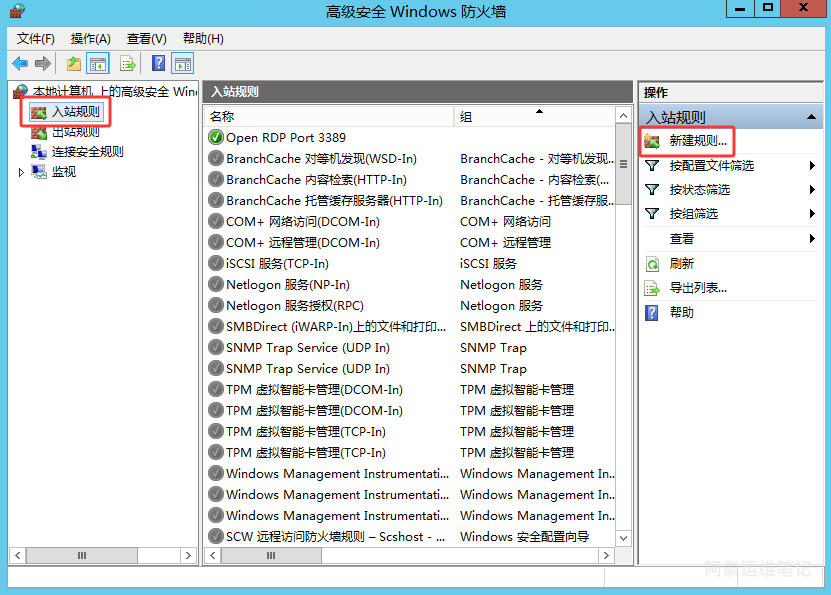Screen dimensions: 831x595
Task: Click rules list horizontal scrollbar right arrow
Action: pos(606,555)
